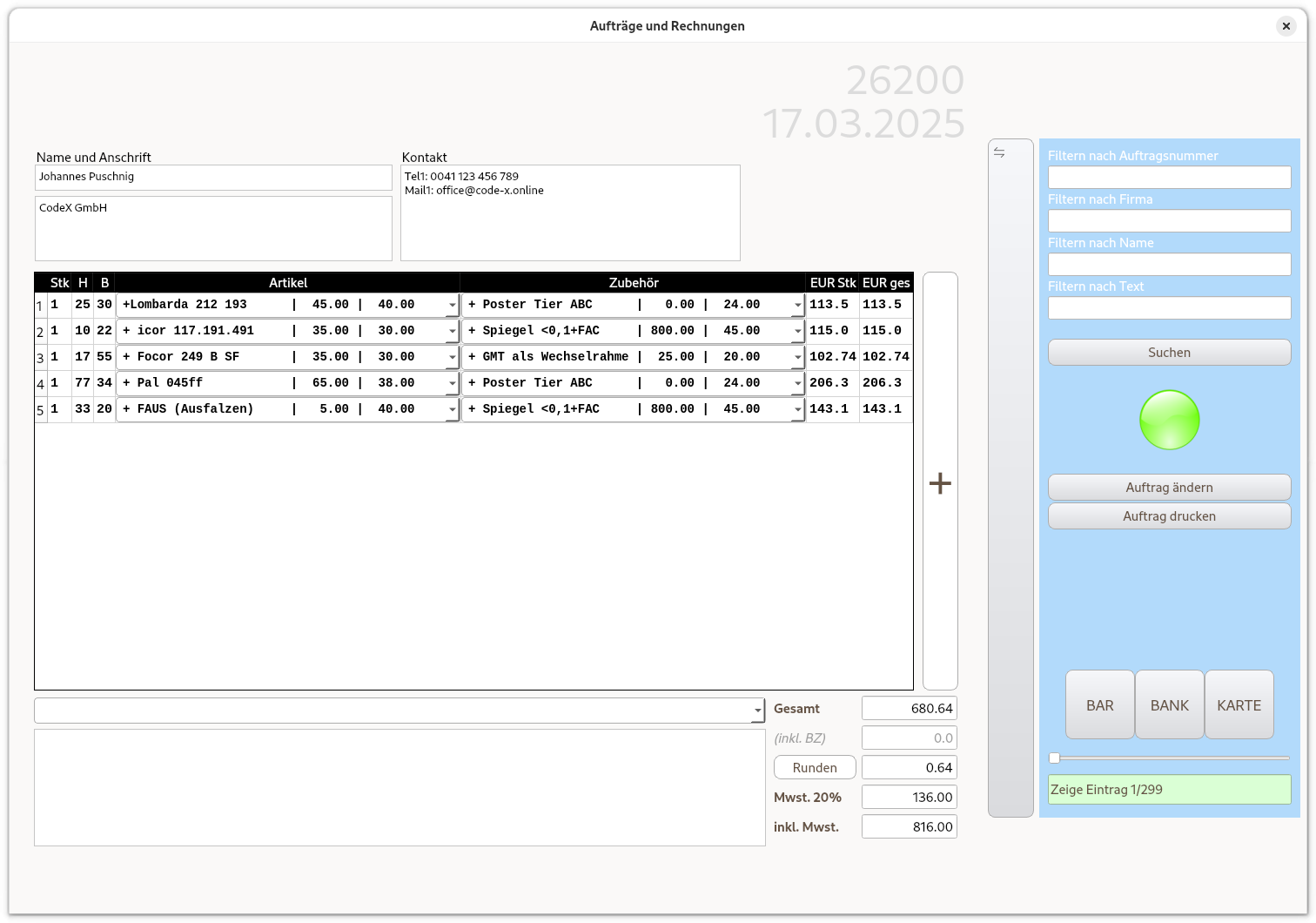
Task: Open the empty combo box above notes
Action: [x=757, y=711]
